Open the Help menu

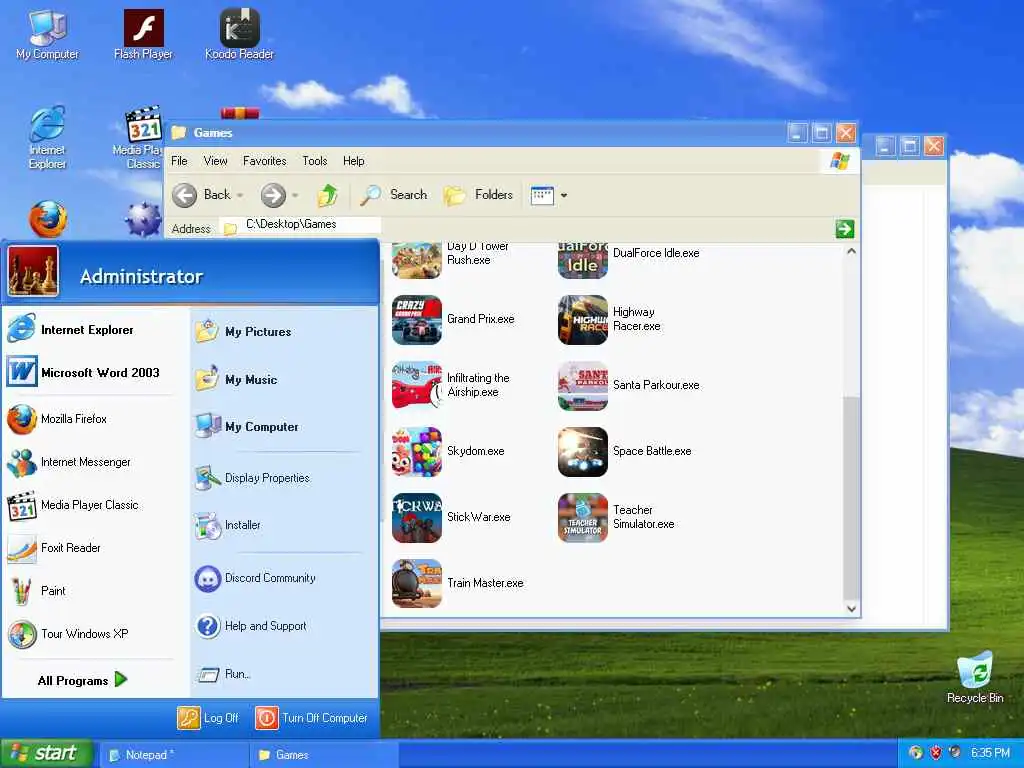(x=353, y=161)
